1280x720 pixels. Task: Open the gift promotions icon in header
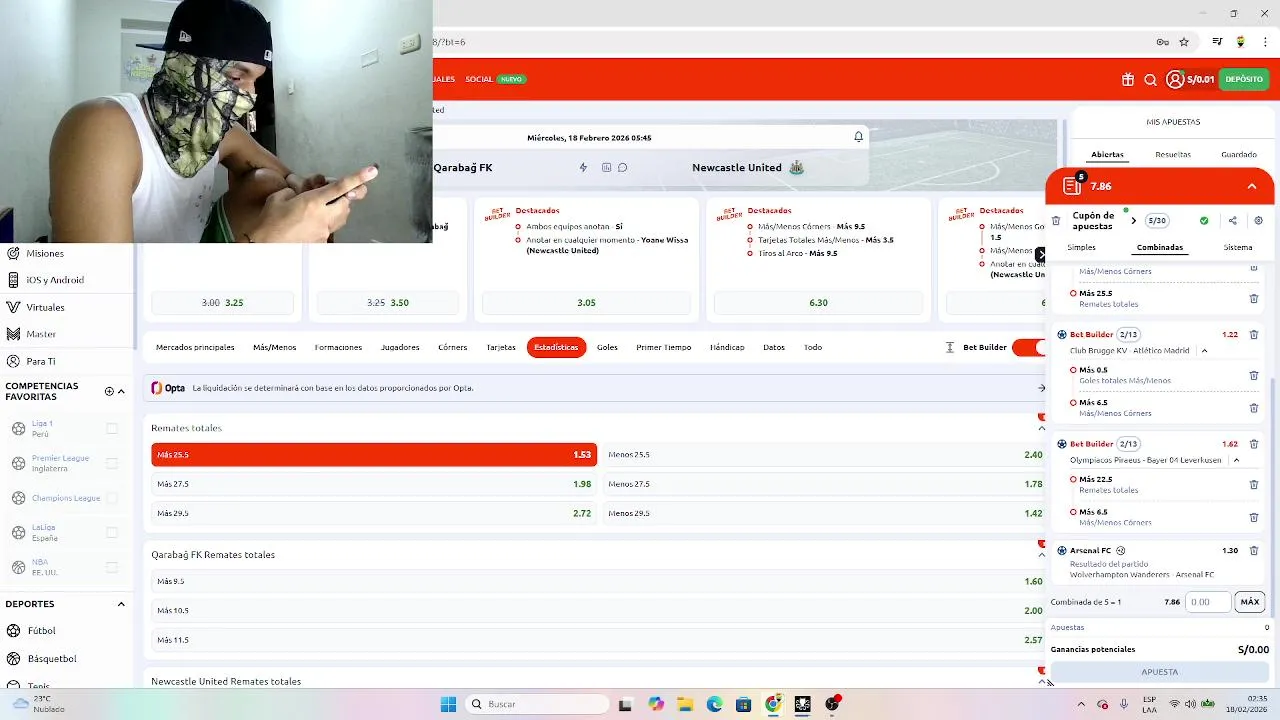[1128, 79]
